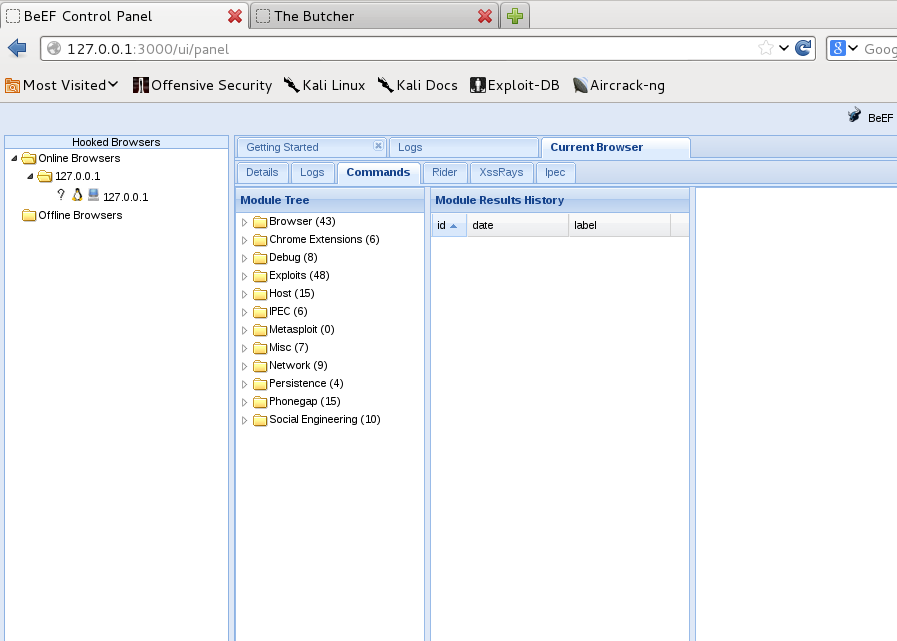Click the Exploit-DB bookmark icon
Image resolution: width=897 pixels, height=641 pixels.
(x=478, y=85)
